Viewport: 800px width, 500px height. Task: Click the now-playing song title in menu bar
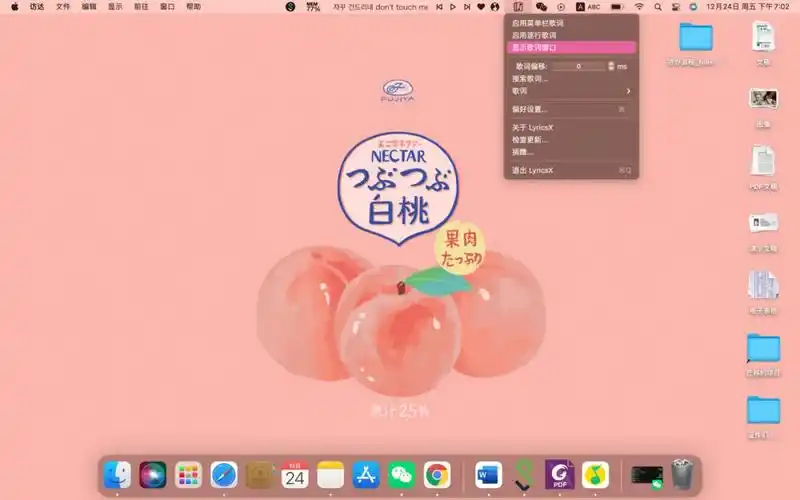point(380,7)
